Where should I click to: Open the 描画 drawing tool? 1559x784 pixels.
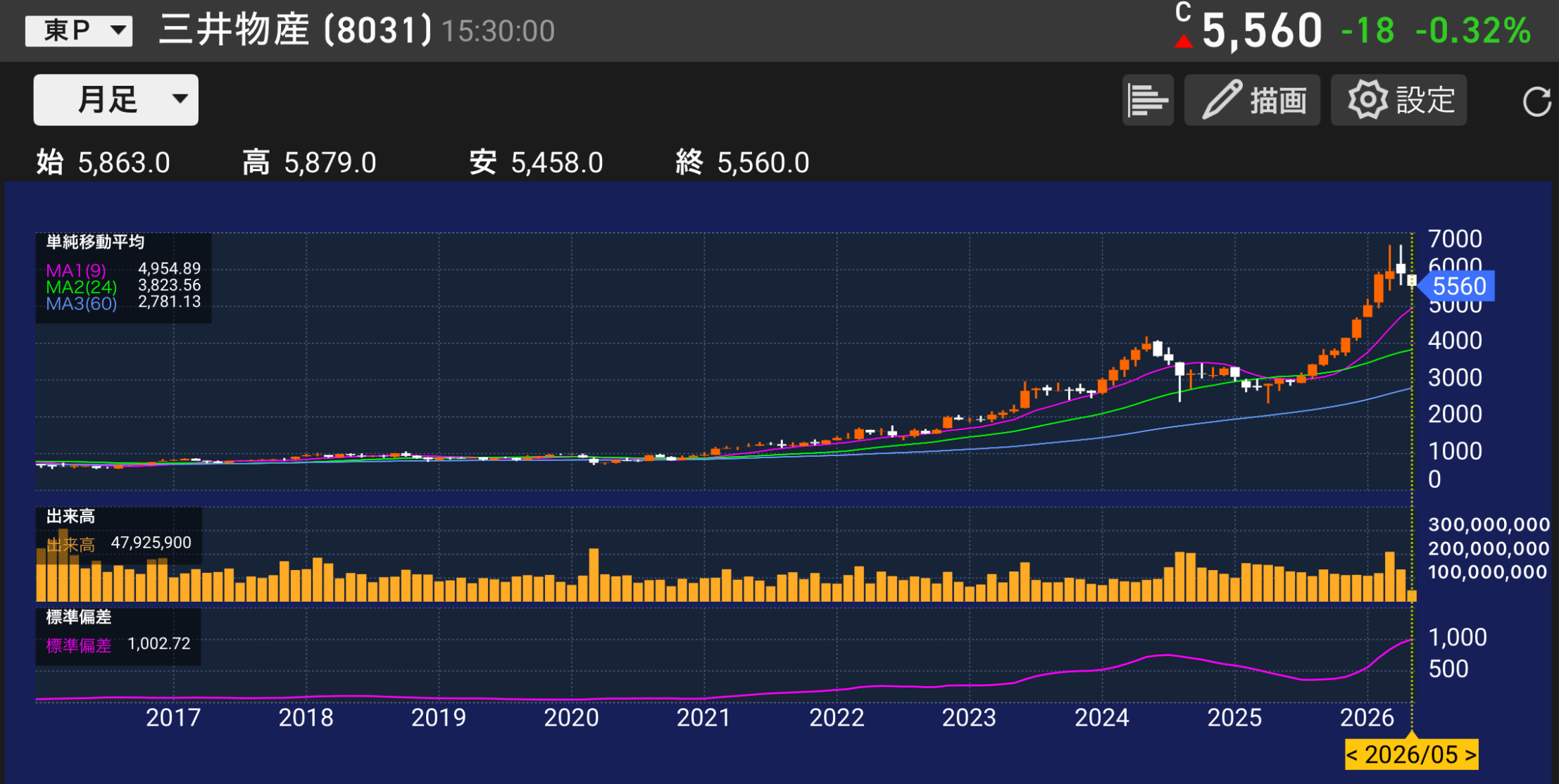point(1252,100)
